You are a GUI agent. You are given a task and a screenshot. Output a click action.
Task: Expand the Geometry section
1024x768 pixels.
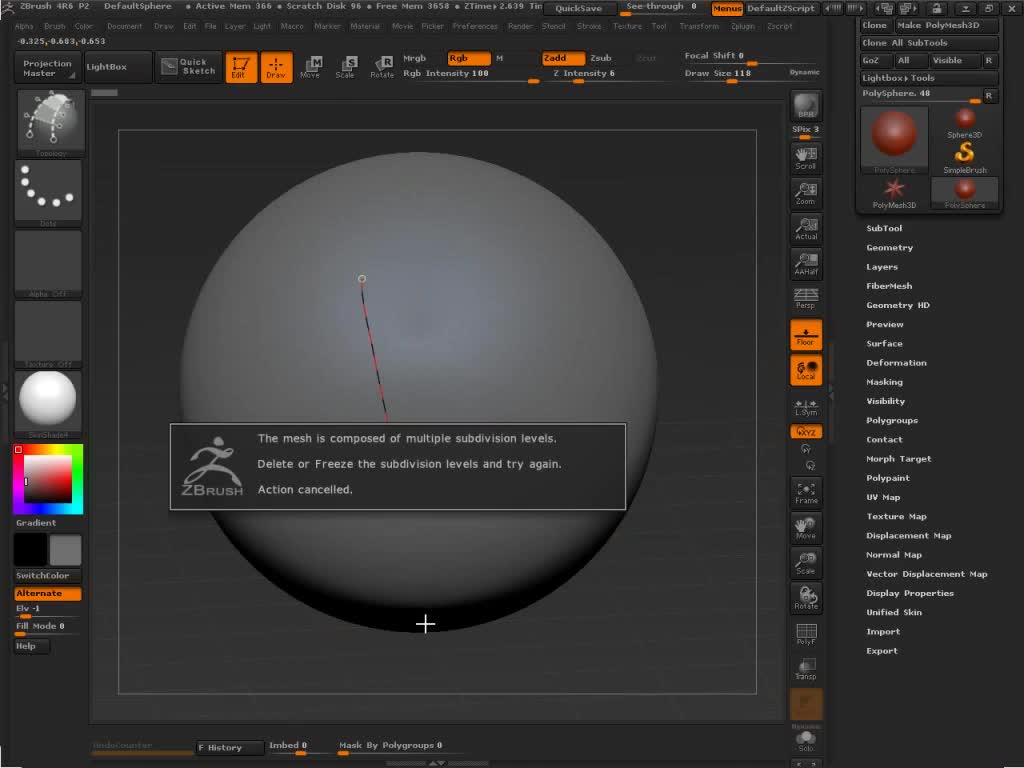(x=889, y=248)
